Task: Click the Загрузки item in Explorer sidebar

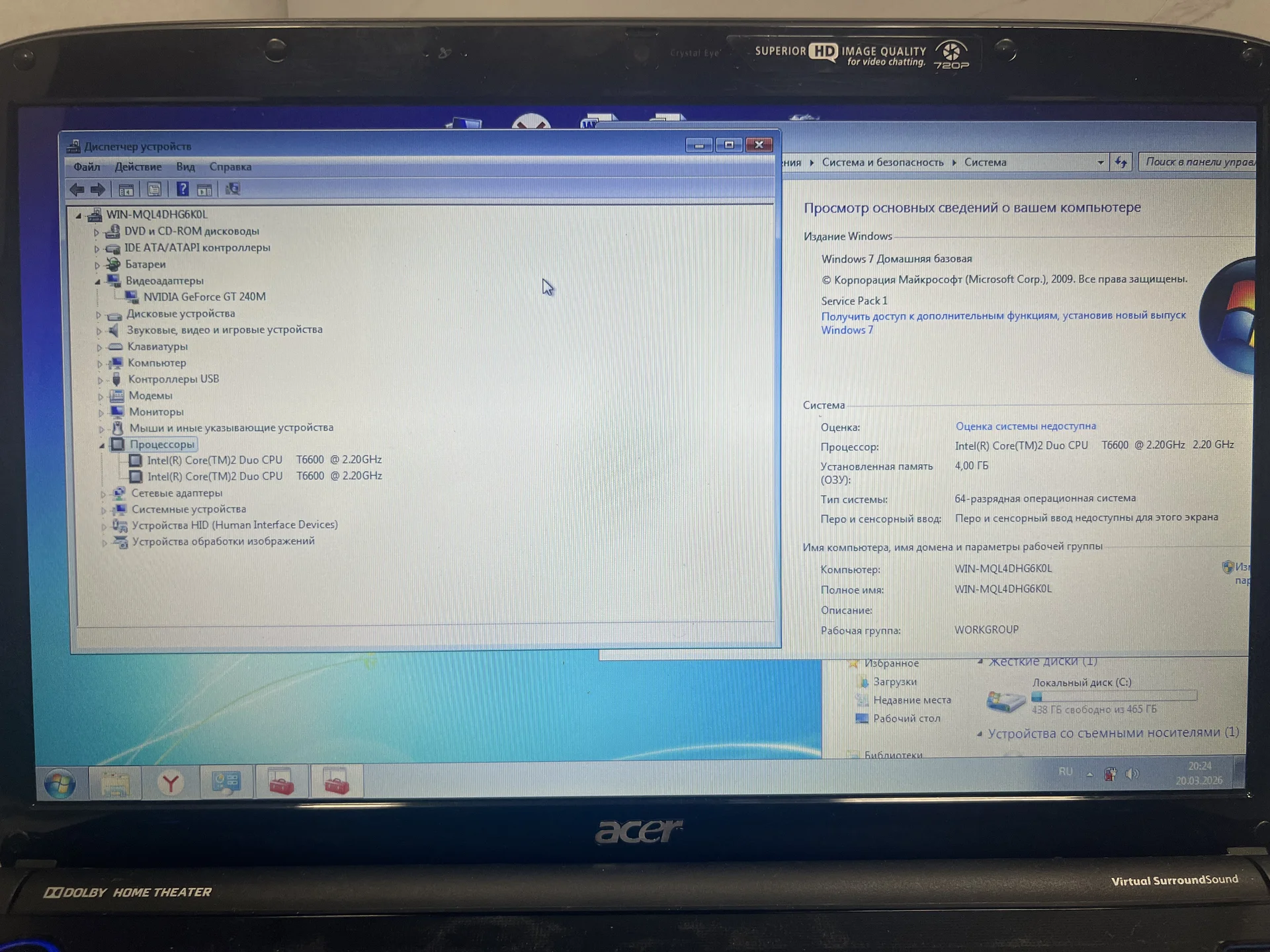Action: [x=895, y=682]
